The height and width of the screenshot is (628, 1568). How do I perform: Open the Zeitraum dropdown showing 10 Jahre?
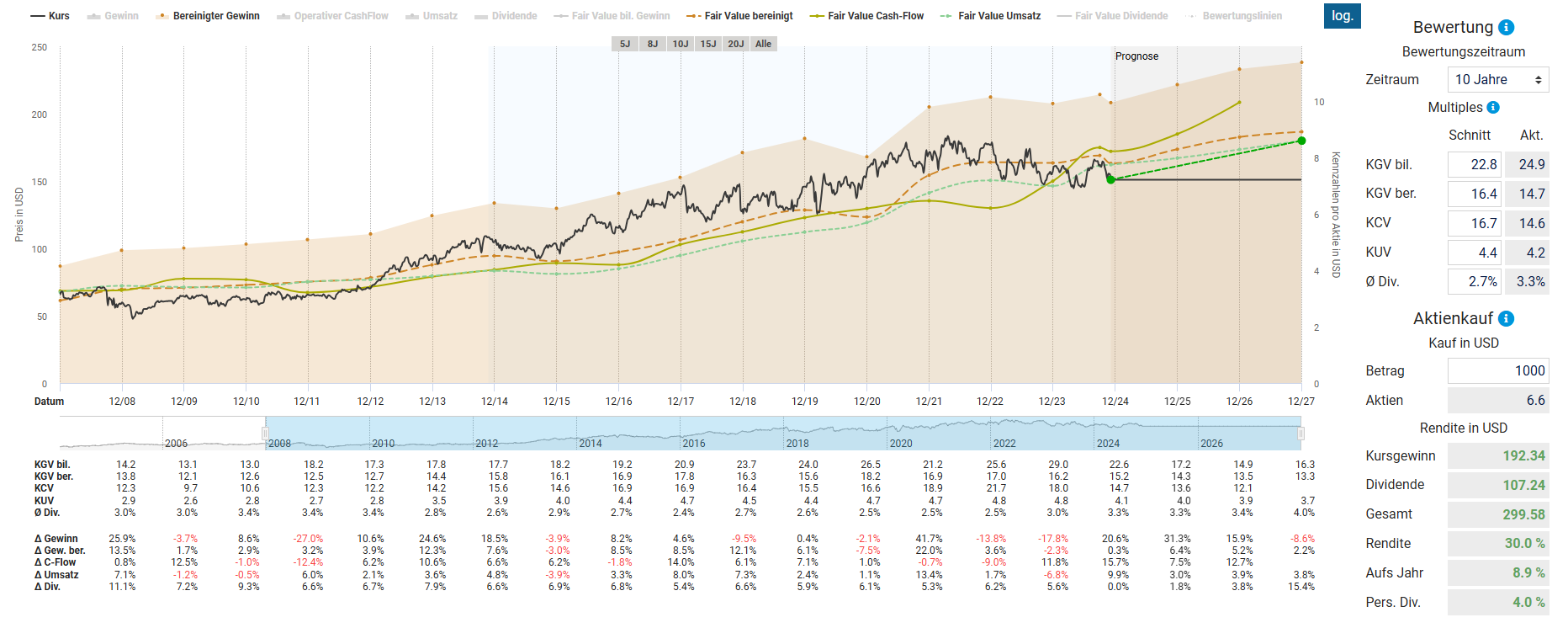[1498, 80]
